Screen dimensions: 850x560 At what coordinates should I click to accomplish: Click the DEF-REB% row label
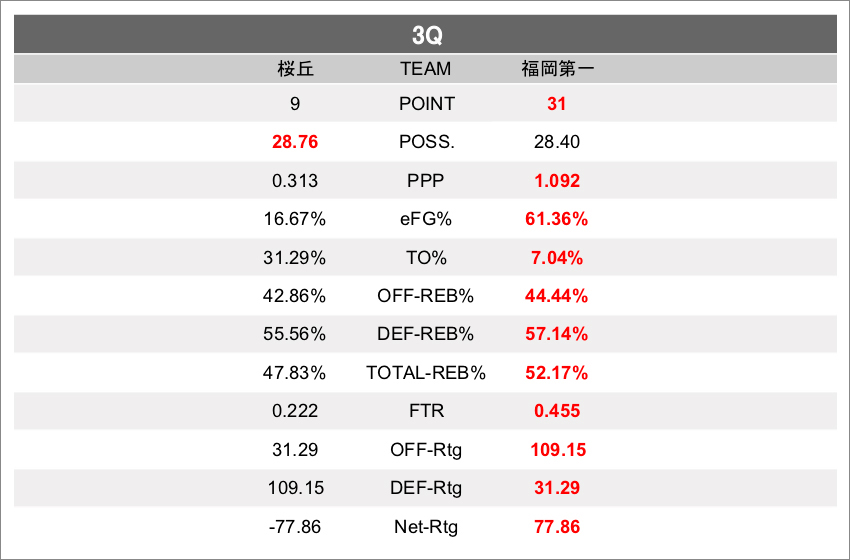point(426,334)
